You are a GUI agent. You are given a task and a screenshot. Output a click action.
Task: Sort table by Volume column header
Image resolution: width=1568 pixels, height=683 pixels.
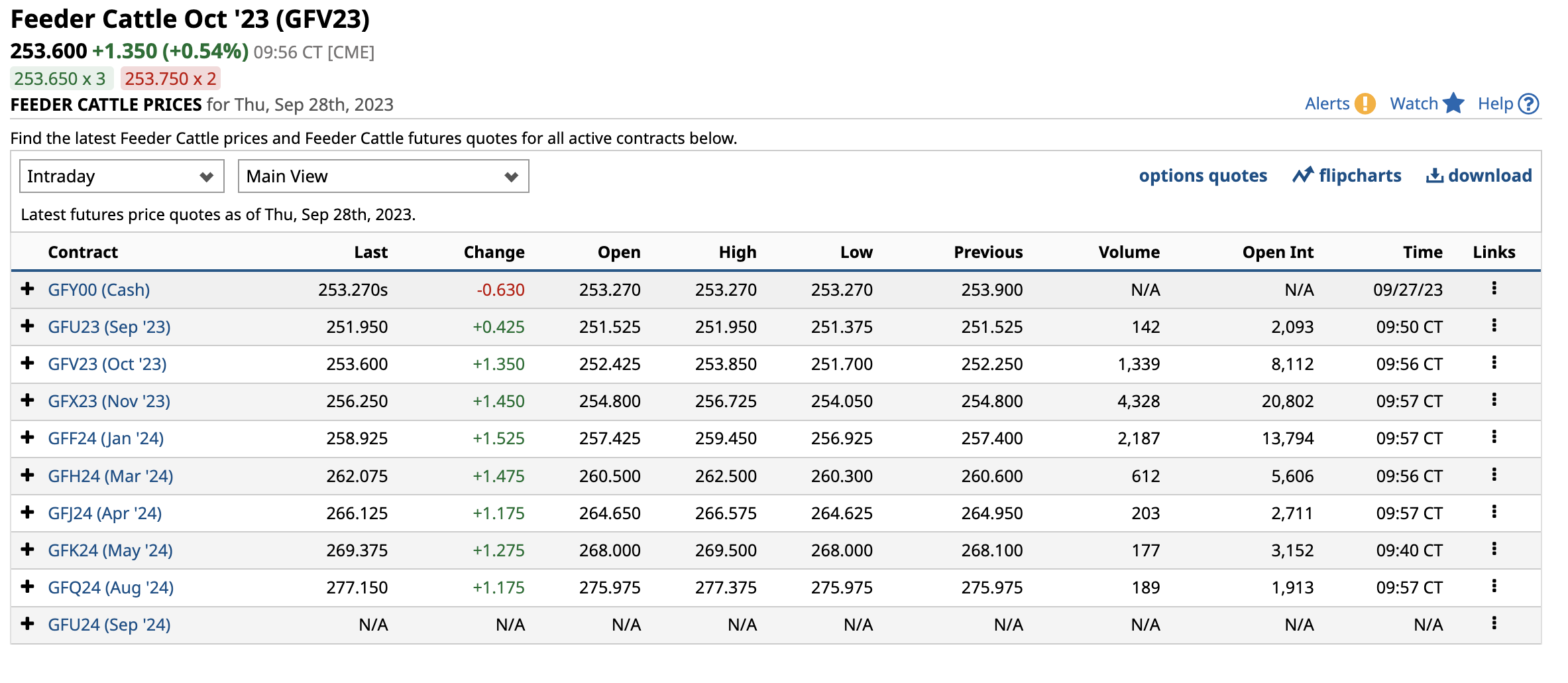(1129, 252)
